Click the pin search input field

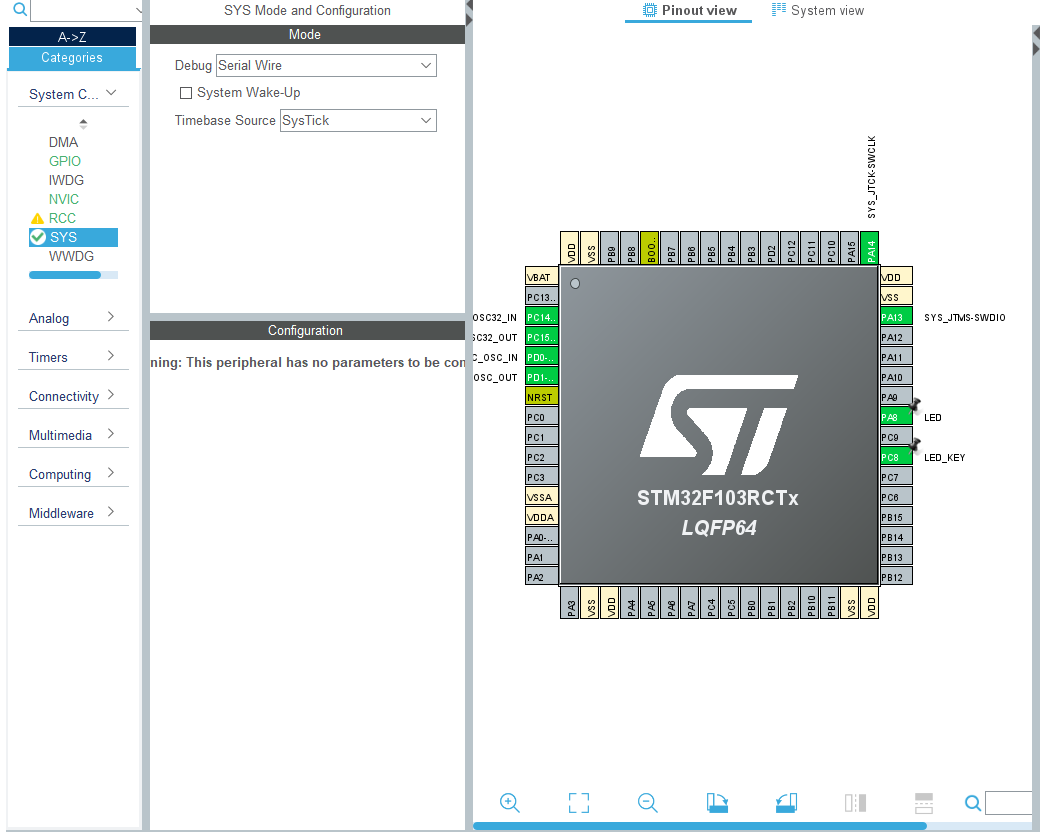[x=1008, y=803]
